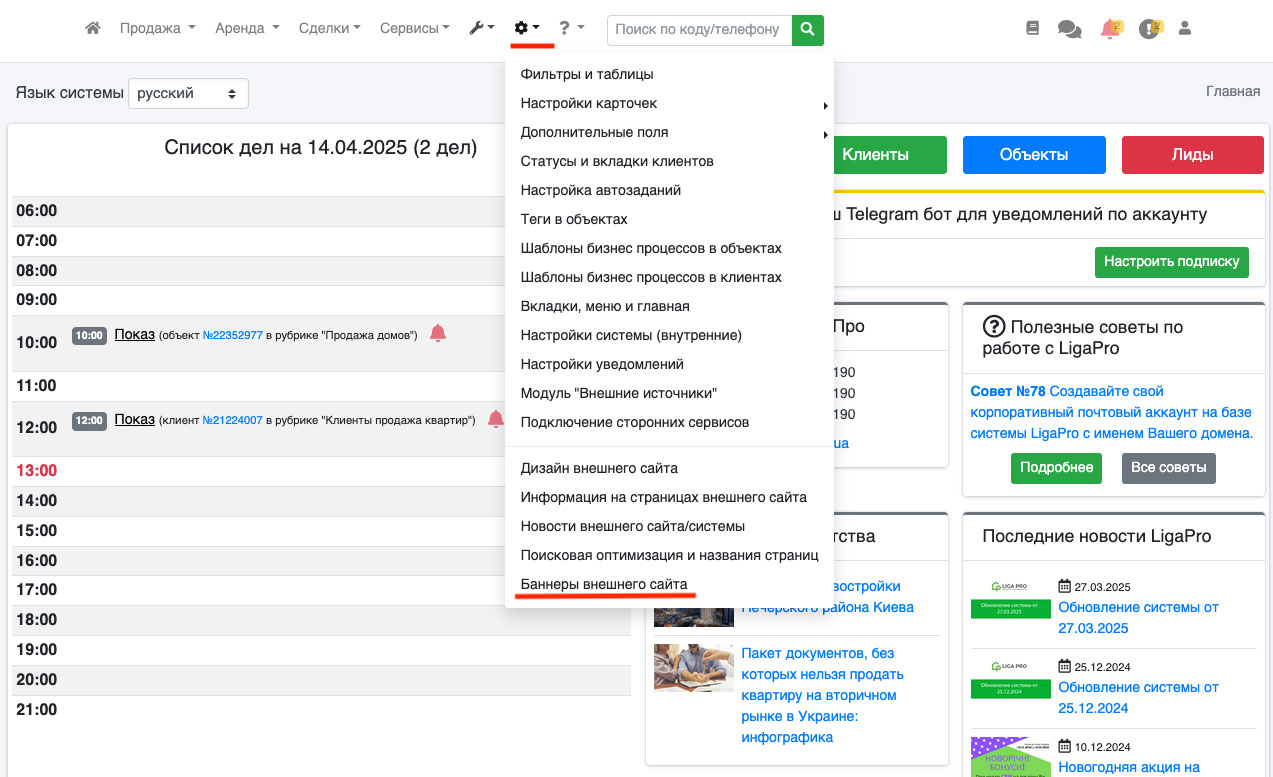This screenshot has width=1273, height=777.
Task: Choose Фильтры и таблицы from menu
Action: click(587, 74)
